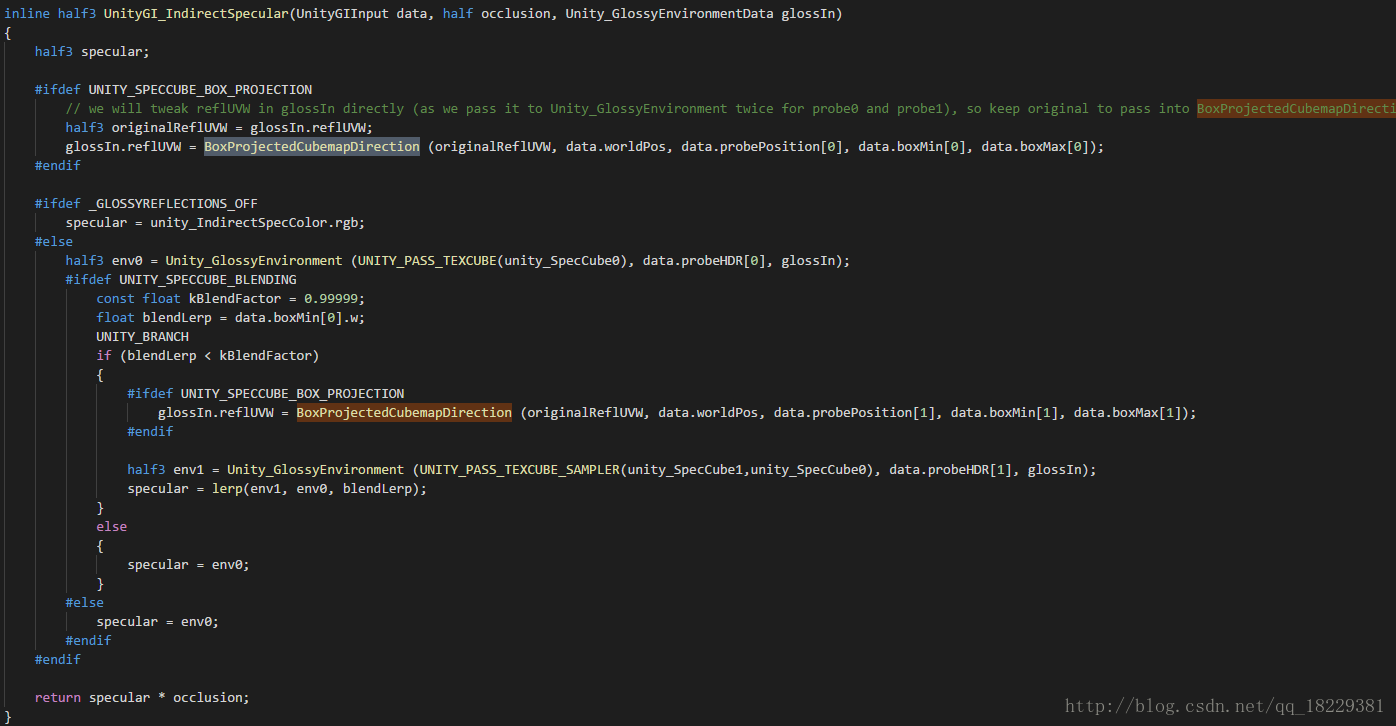Click the 'if (blendLerp < kBlendFactor)' condition
The image size is (1396, 726).
(x=208, y=356)
